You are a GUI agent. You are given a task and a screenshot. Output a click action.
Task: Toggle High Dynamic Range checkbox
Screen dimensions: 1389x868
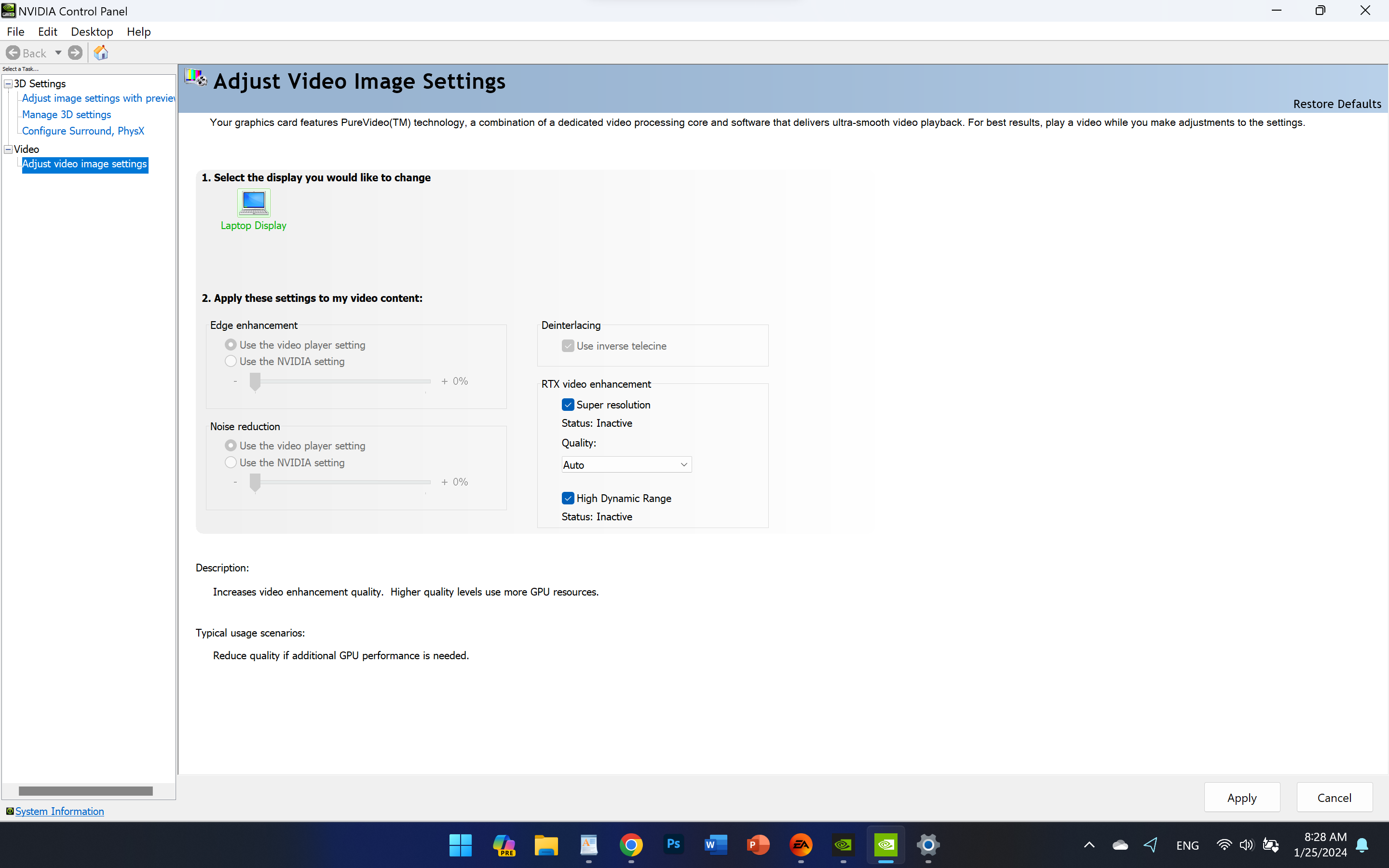point(568,498)
